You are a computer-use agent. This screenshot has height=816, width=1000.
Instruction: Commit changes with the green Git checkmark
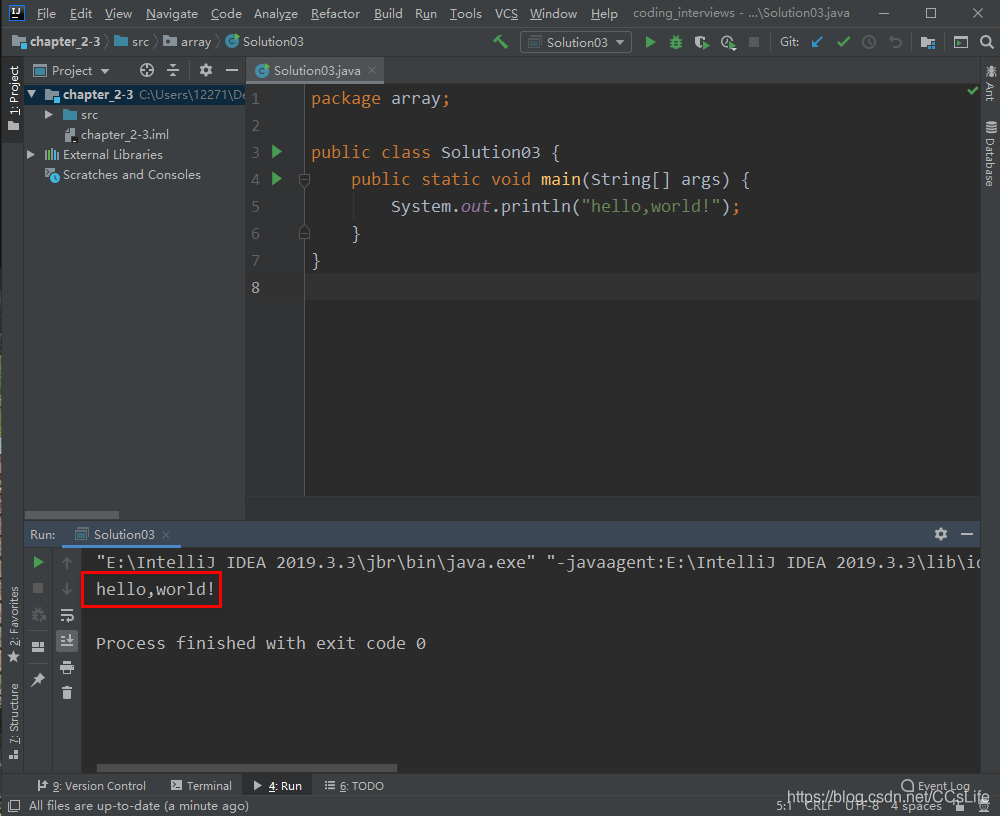click(843, 42)
